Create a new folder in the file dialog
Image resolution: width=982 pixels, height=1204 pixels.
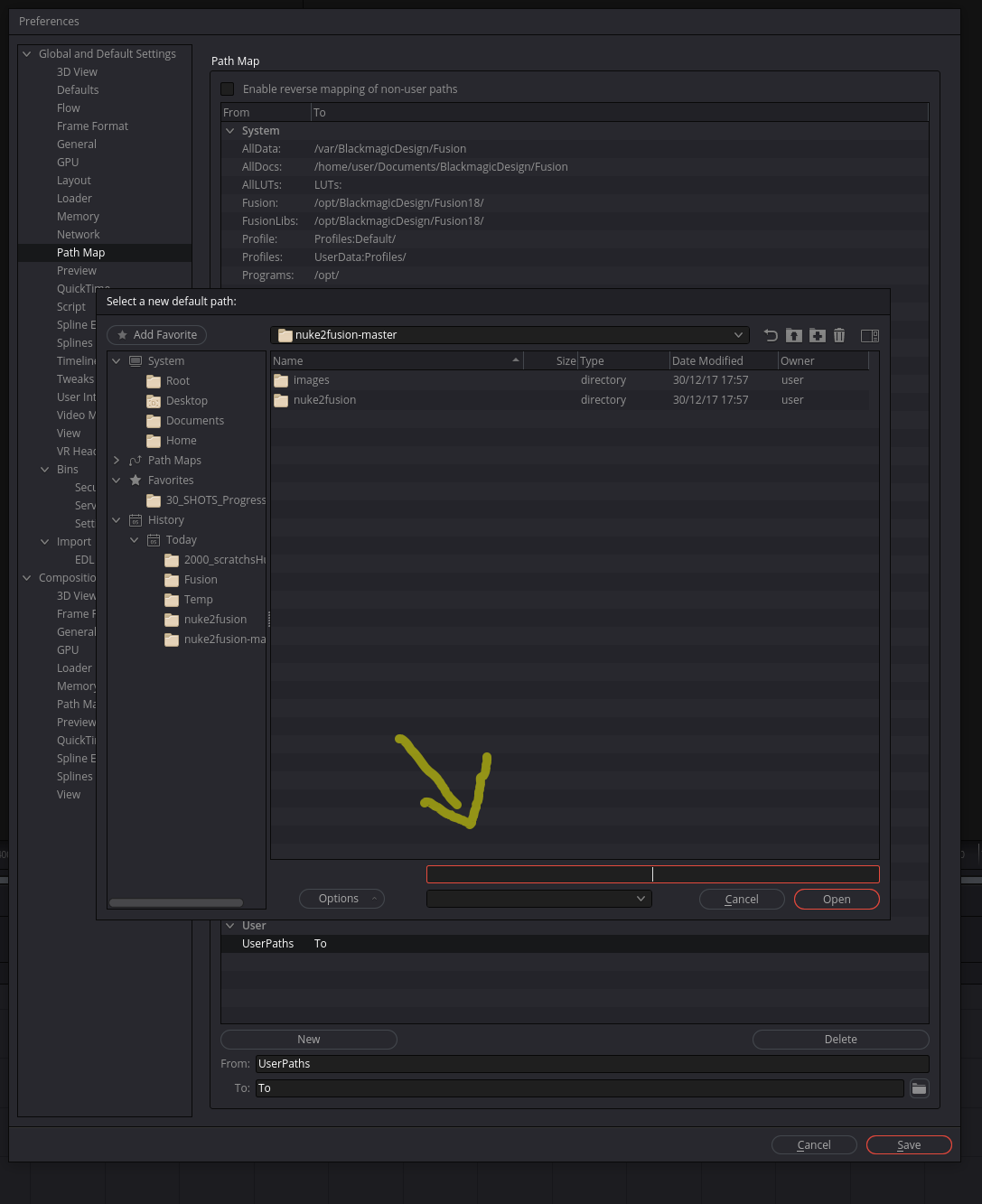[818, 335]
